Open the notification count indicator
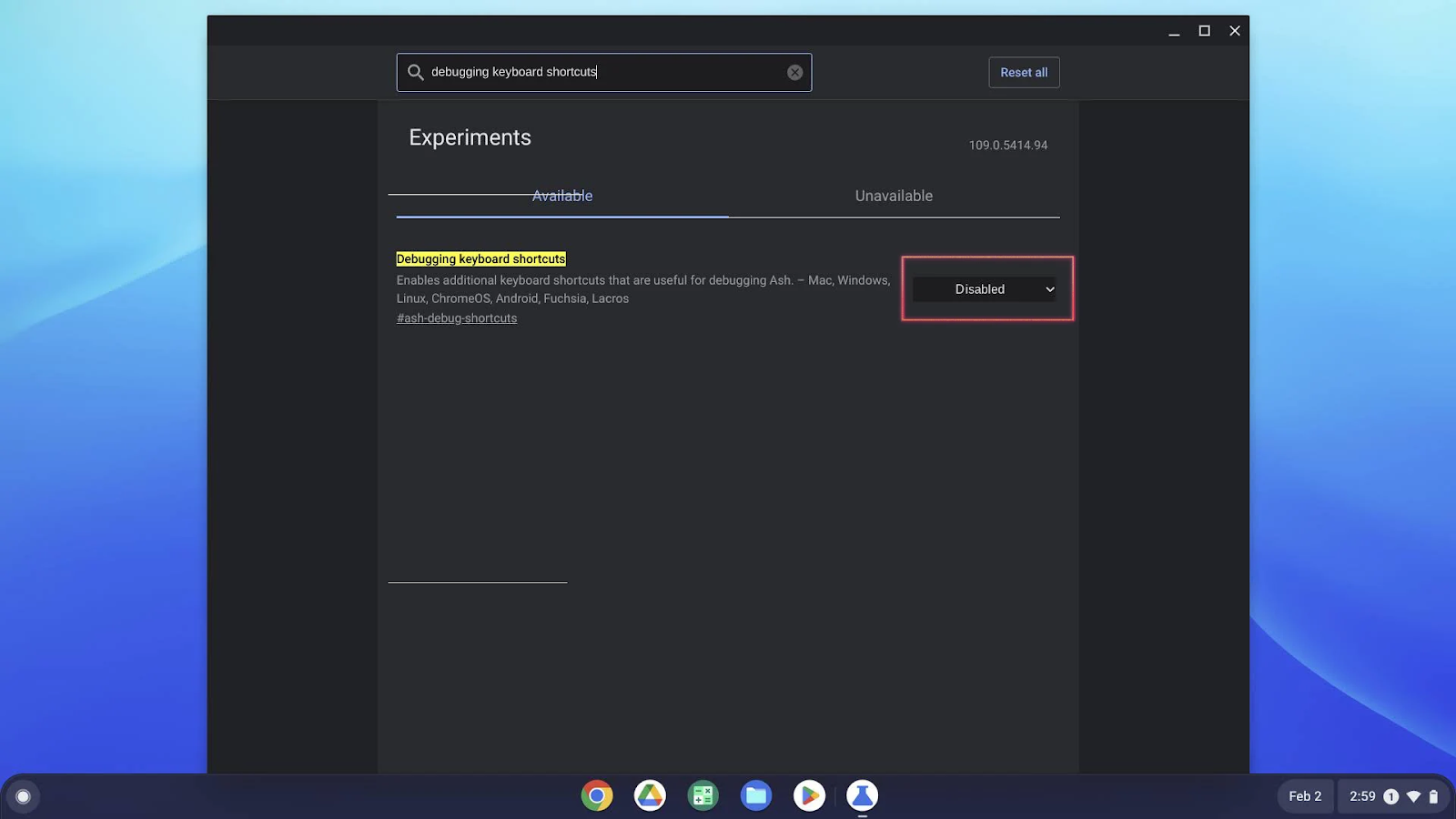 click(1390, 797)
